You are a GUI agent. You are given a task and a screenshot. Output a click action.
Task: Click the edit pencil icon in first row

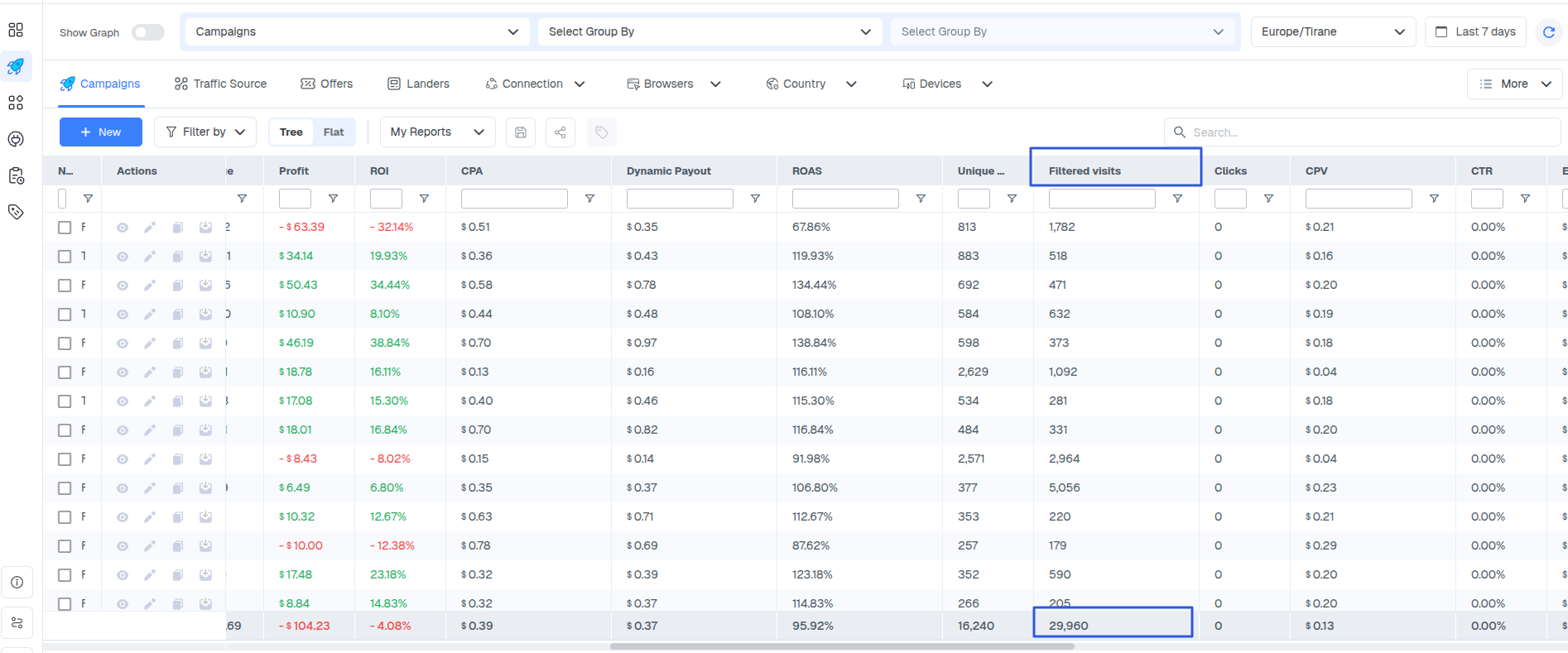point(150,228)
